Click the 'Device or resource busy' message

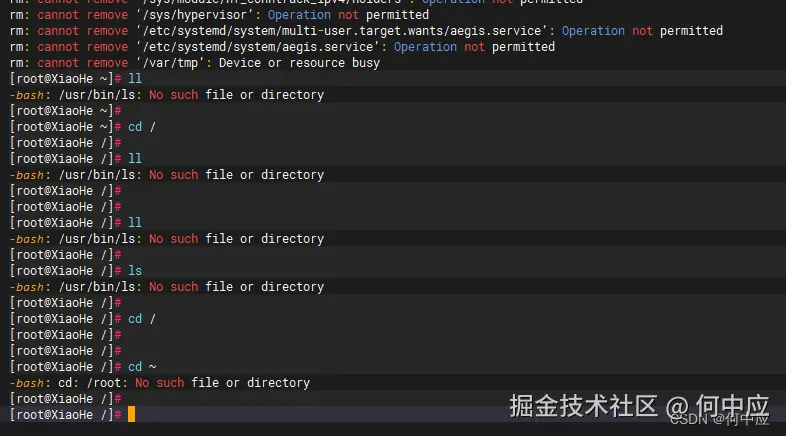pyautogui.click(x=299, y=63)
